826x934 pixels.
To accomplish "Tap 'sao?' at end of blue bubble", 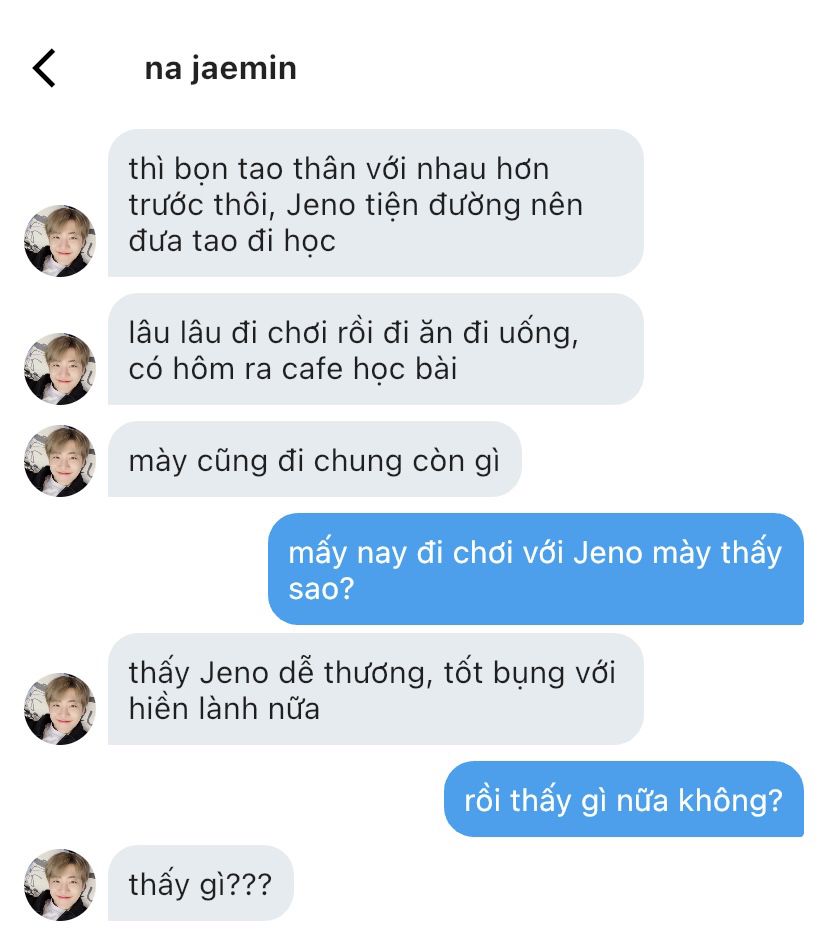I will pyautogui.click(x=322, y=589).
